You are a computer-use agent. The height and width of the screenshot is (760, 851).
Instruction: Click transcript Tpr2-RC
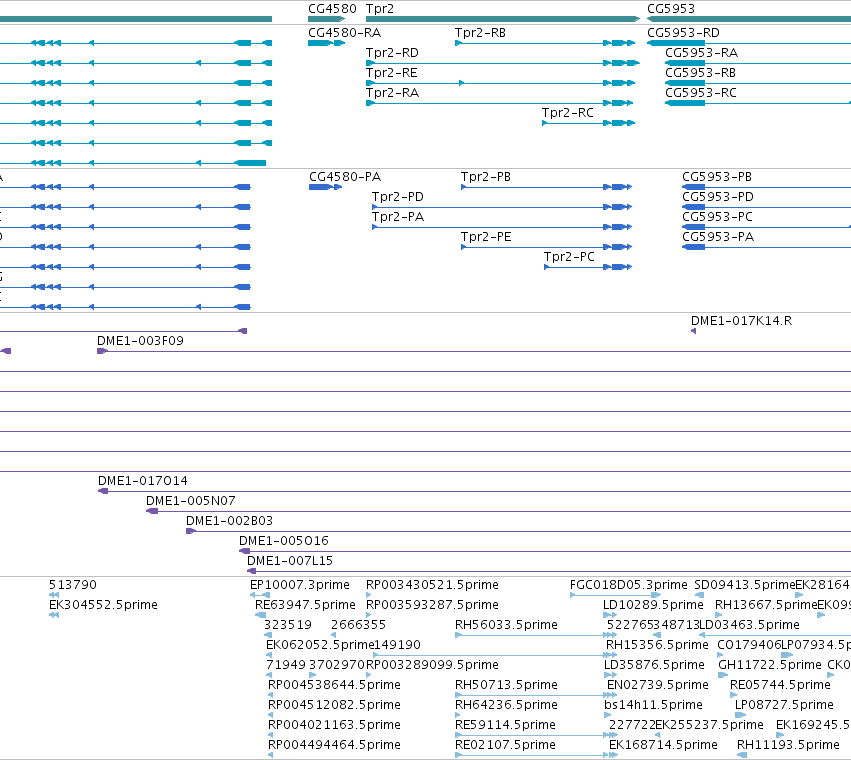tap(568, 113)
